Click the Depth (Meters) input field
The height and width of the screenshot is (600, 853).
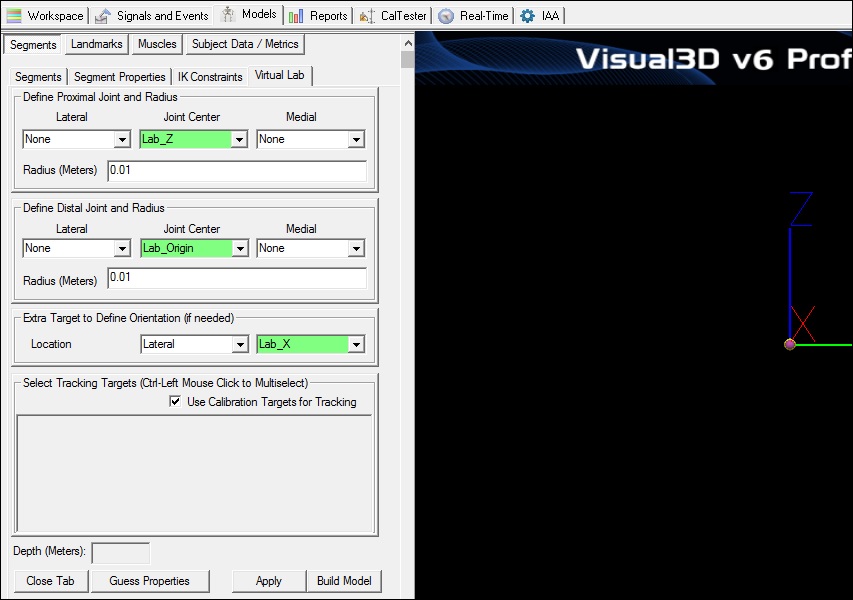pos(121,553)
